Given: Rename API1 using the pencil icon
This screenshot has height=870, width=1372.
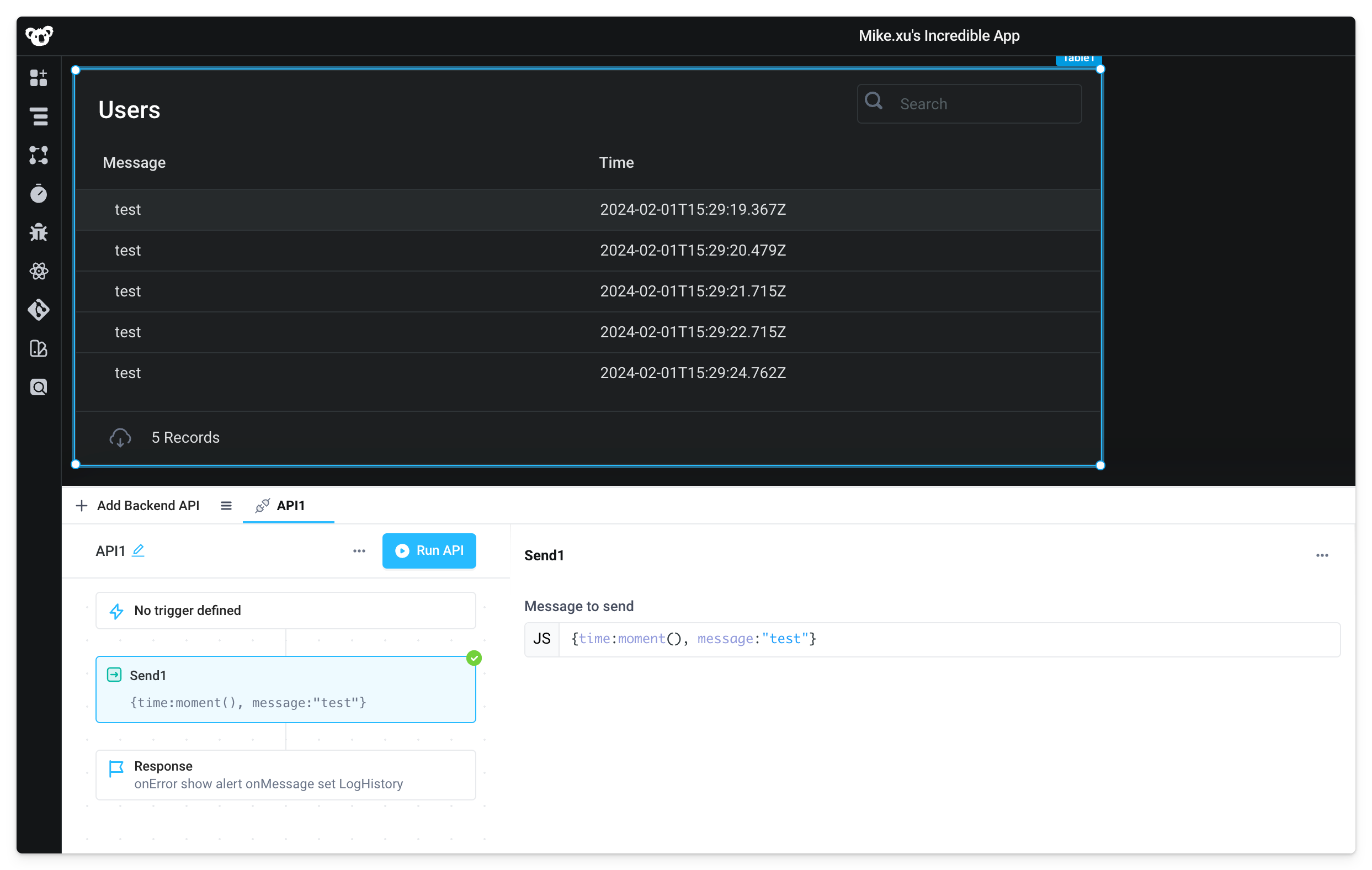Looking at the screenshot, I should click(139, 551).
